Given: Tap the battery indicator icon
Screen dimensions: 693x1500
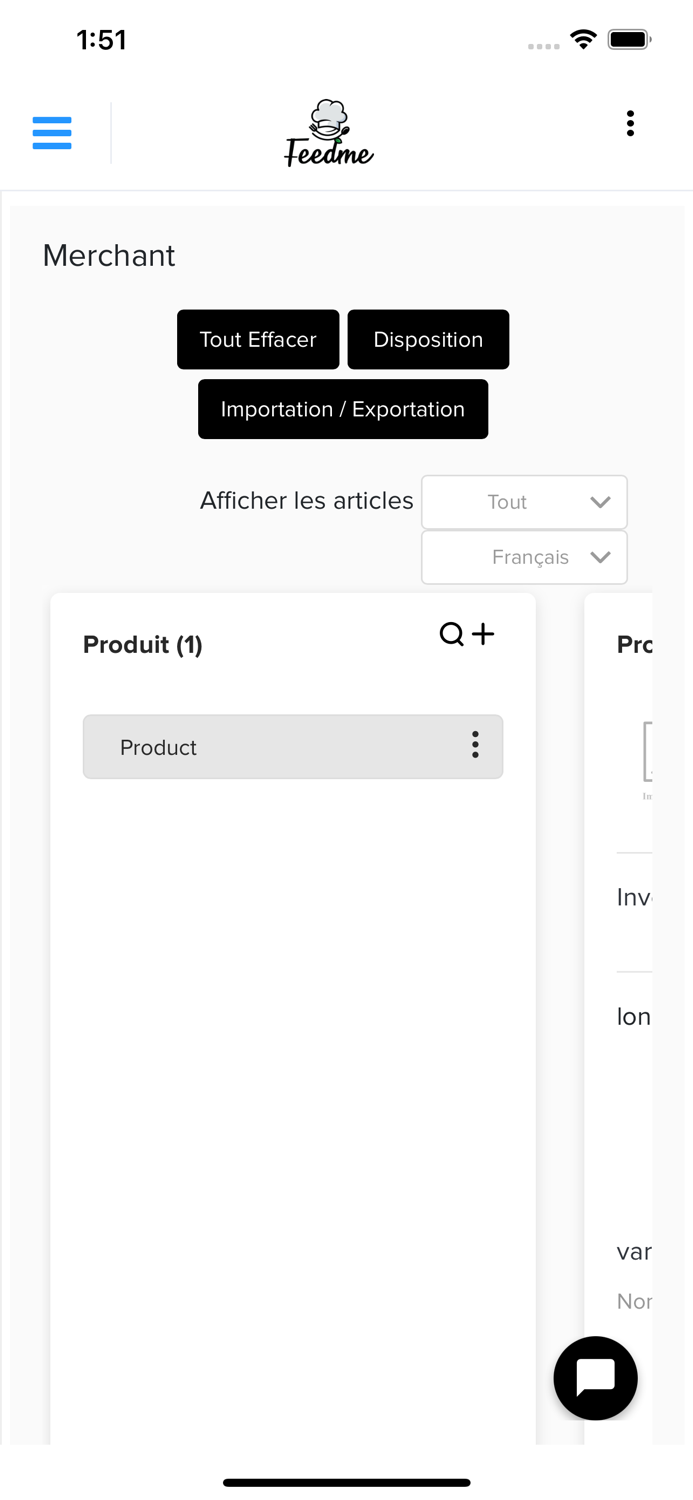Looking at the screenshot, I should [x=629, y=40].
